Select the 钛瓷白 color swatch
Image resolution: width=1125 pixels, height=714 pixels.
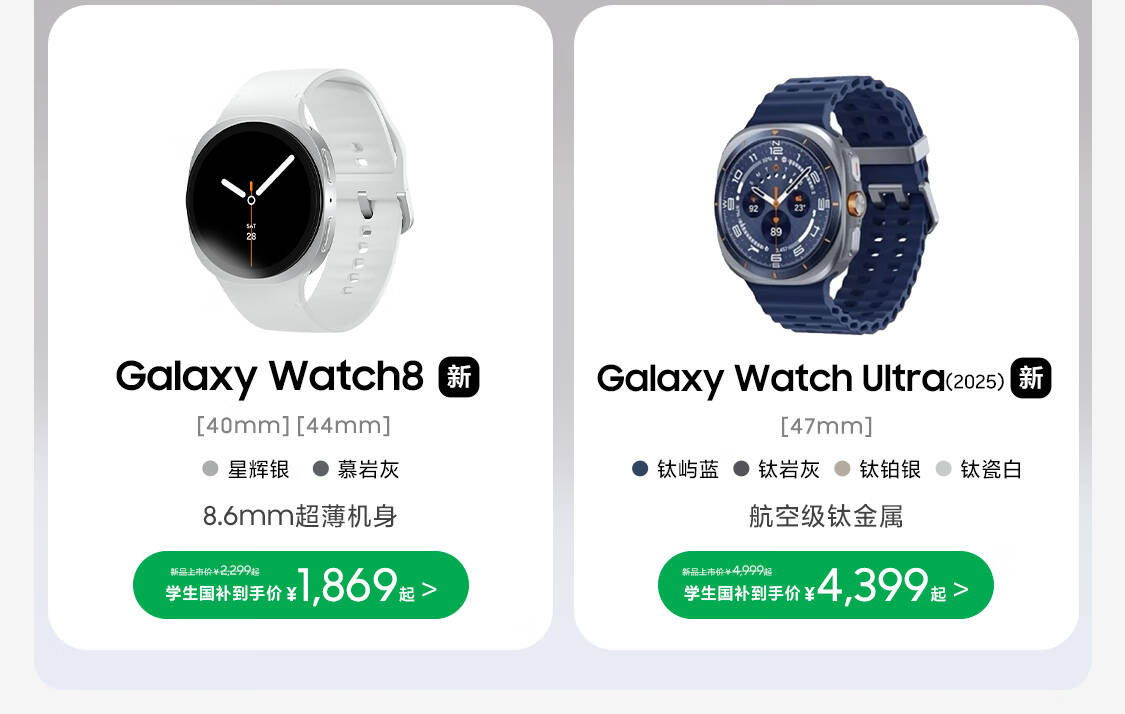pyautogui.click(x=943, y=469)
